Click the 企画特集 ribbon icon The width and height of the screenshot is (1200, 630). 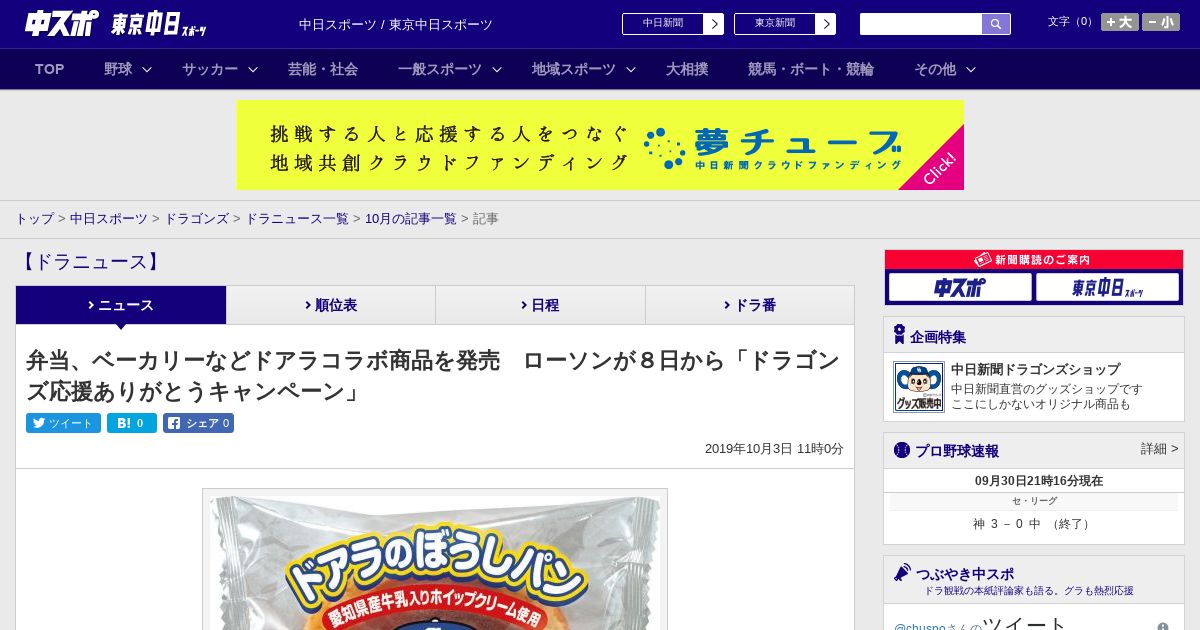899,335
